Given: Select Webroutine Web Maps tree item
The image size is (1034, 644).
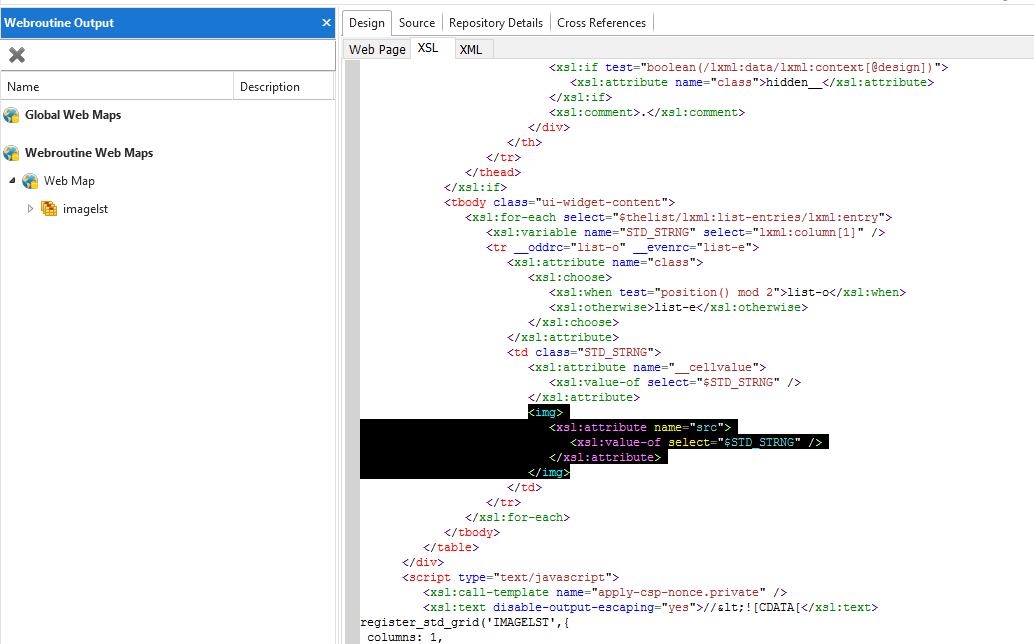Looking at the screenshot, I should click(x=89, y=153).
